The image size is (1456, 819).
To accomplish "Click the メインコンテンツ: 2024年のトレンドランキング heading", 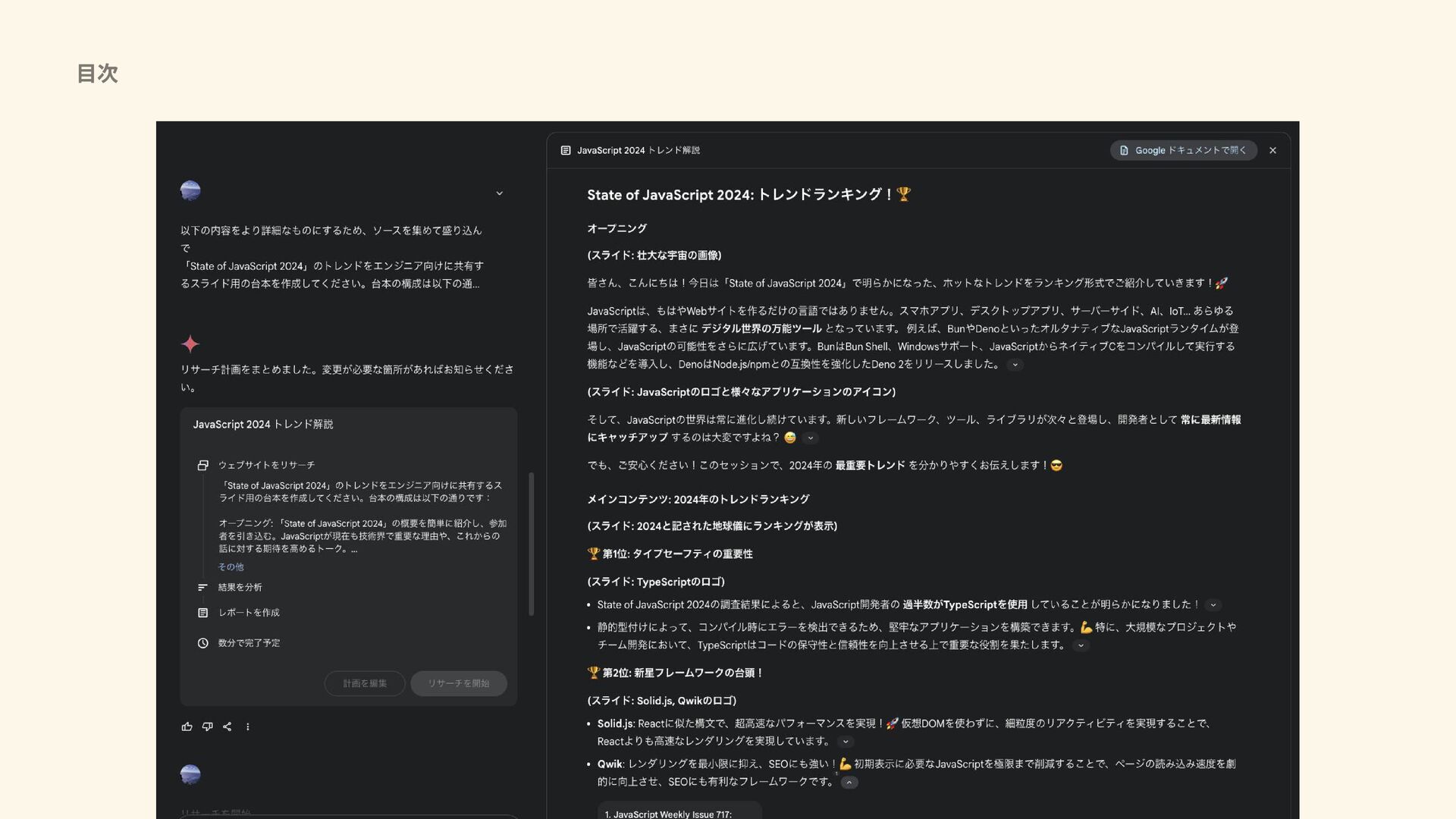I will [x=698, y=499].
